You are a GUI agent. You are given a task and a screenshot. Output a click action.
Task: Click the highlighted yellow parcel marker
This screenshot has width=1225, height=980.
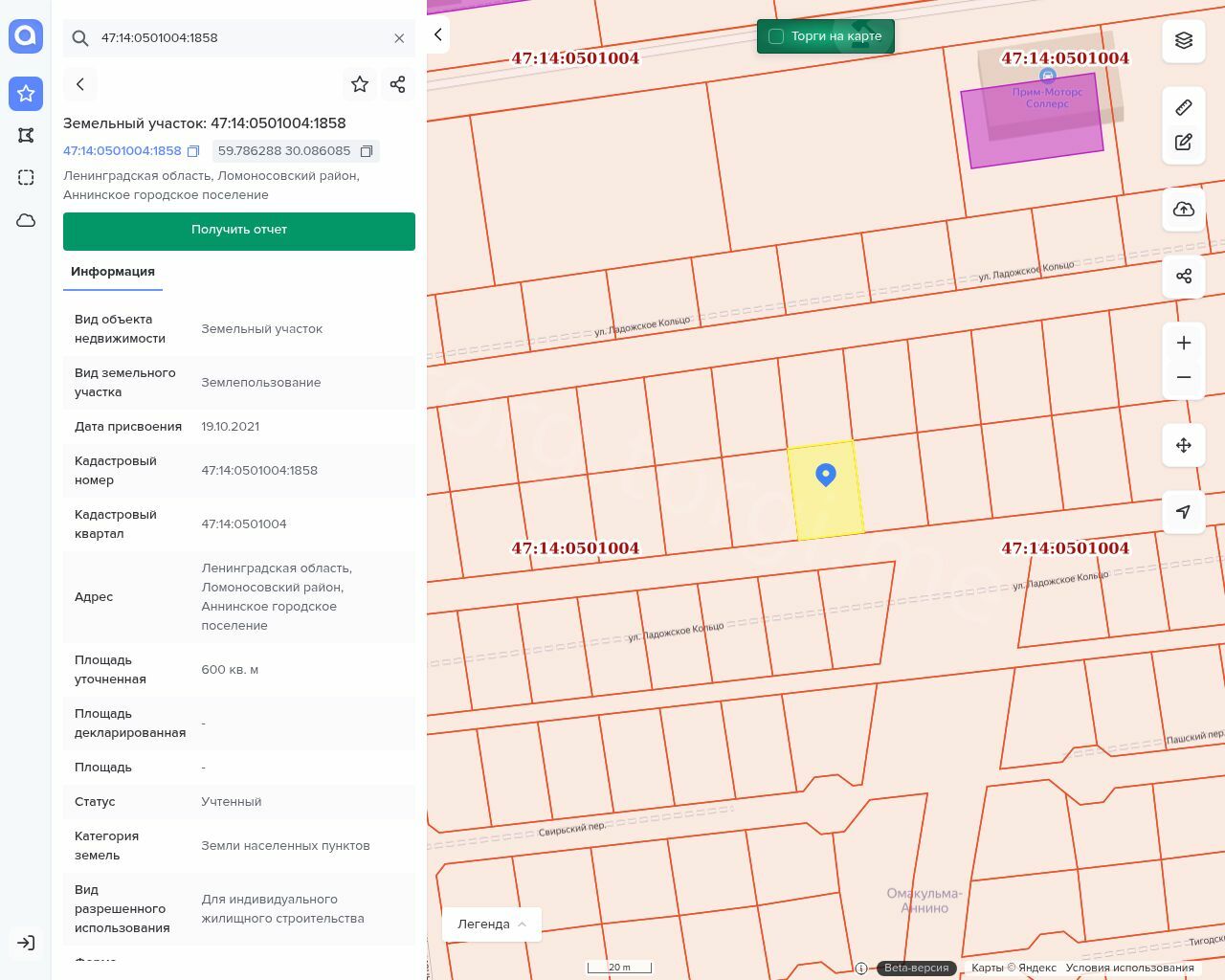point(826,475)
